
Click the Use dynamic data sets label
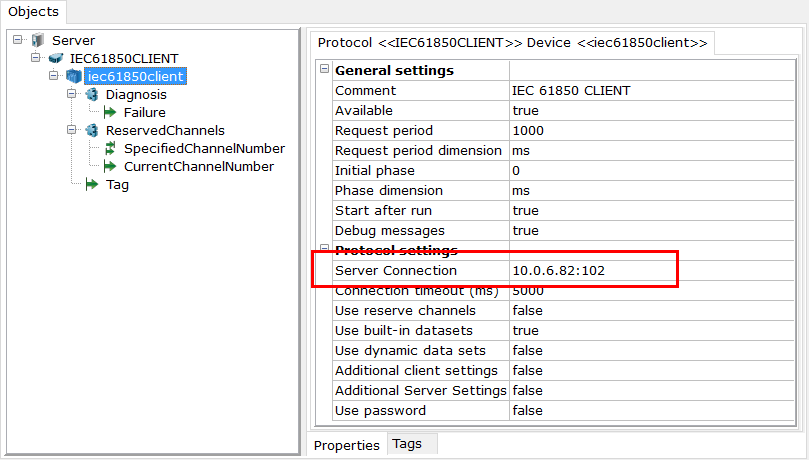point(410,351)
